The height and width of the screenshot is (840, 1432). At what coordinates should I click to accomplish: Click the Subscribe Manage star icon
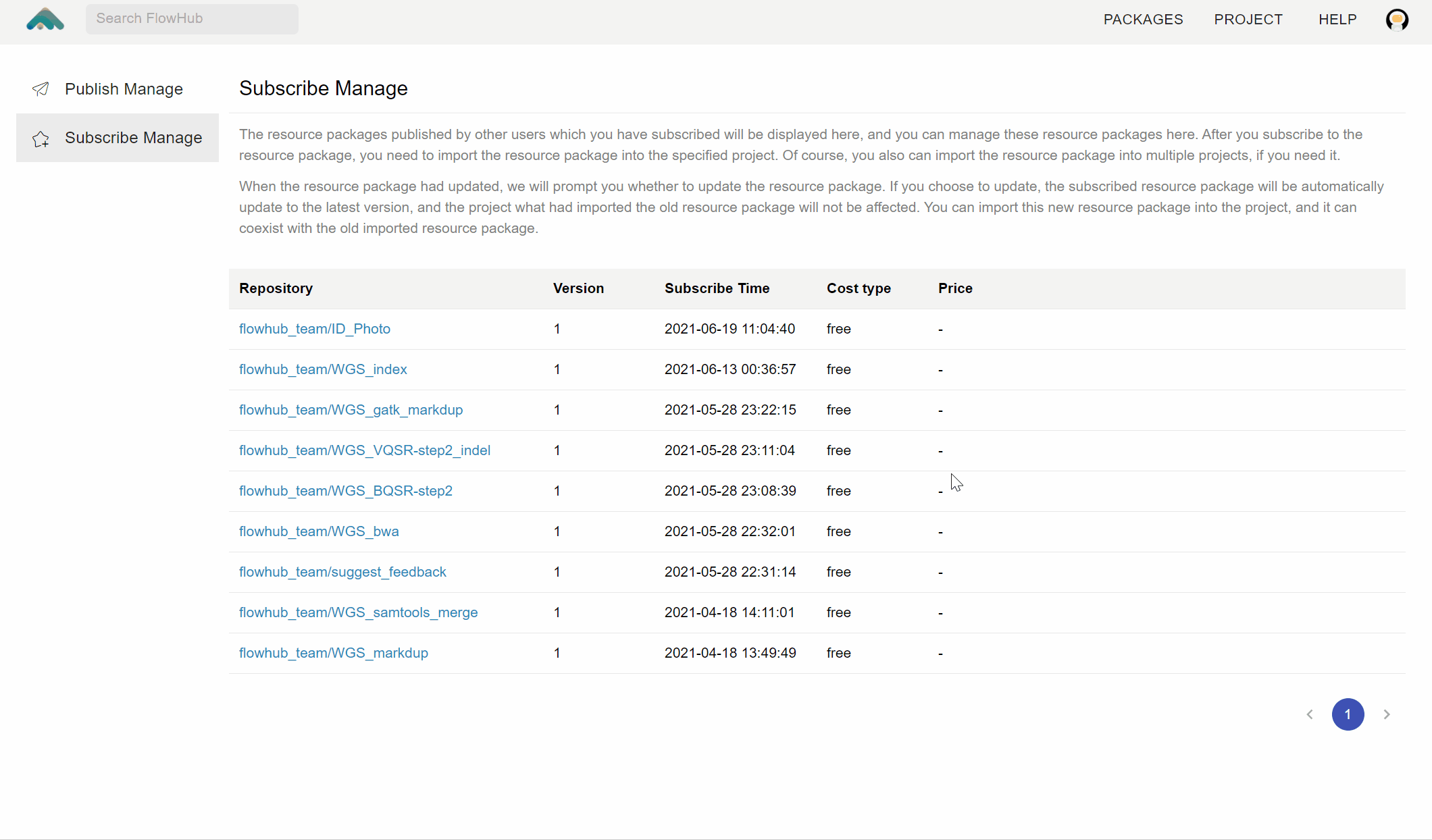41,138
